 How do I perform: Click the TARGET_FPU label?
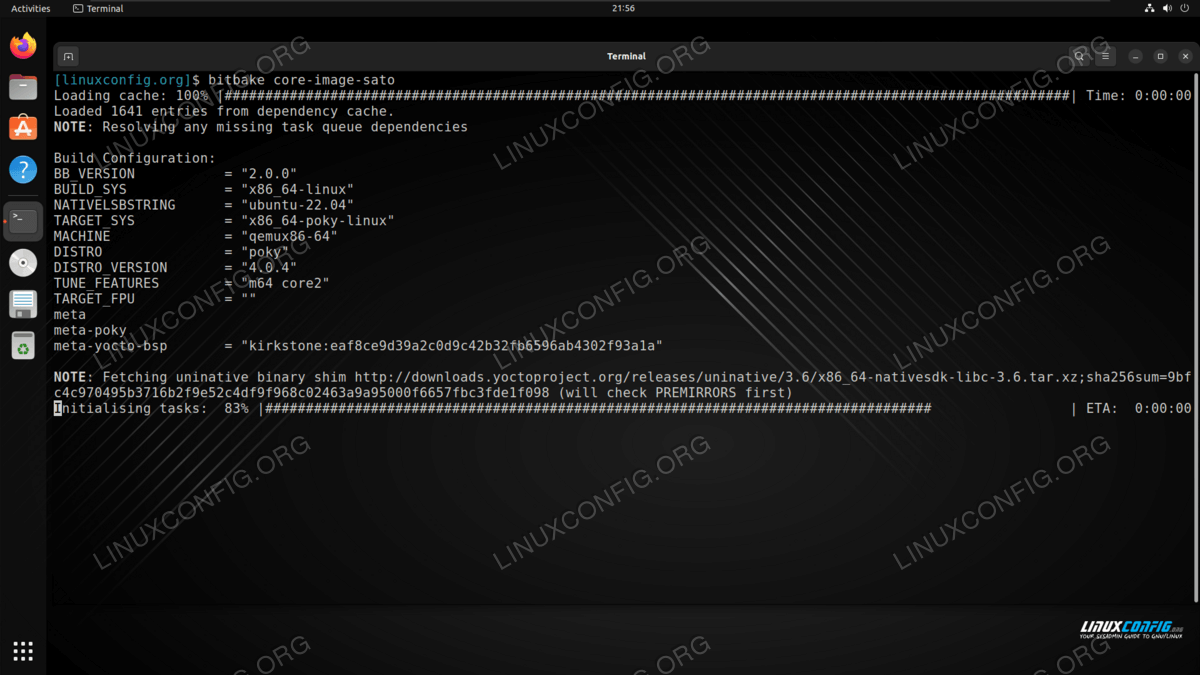94,299
